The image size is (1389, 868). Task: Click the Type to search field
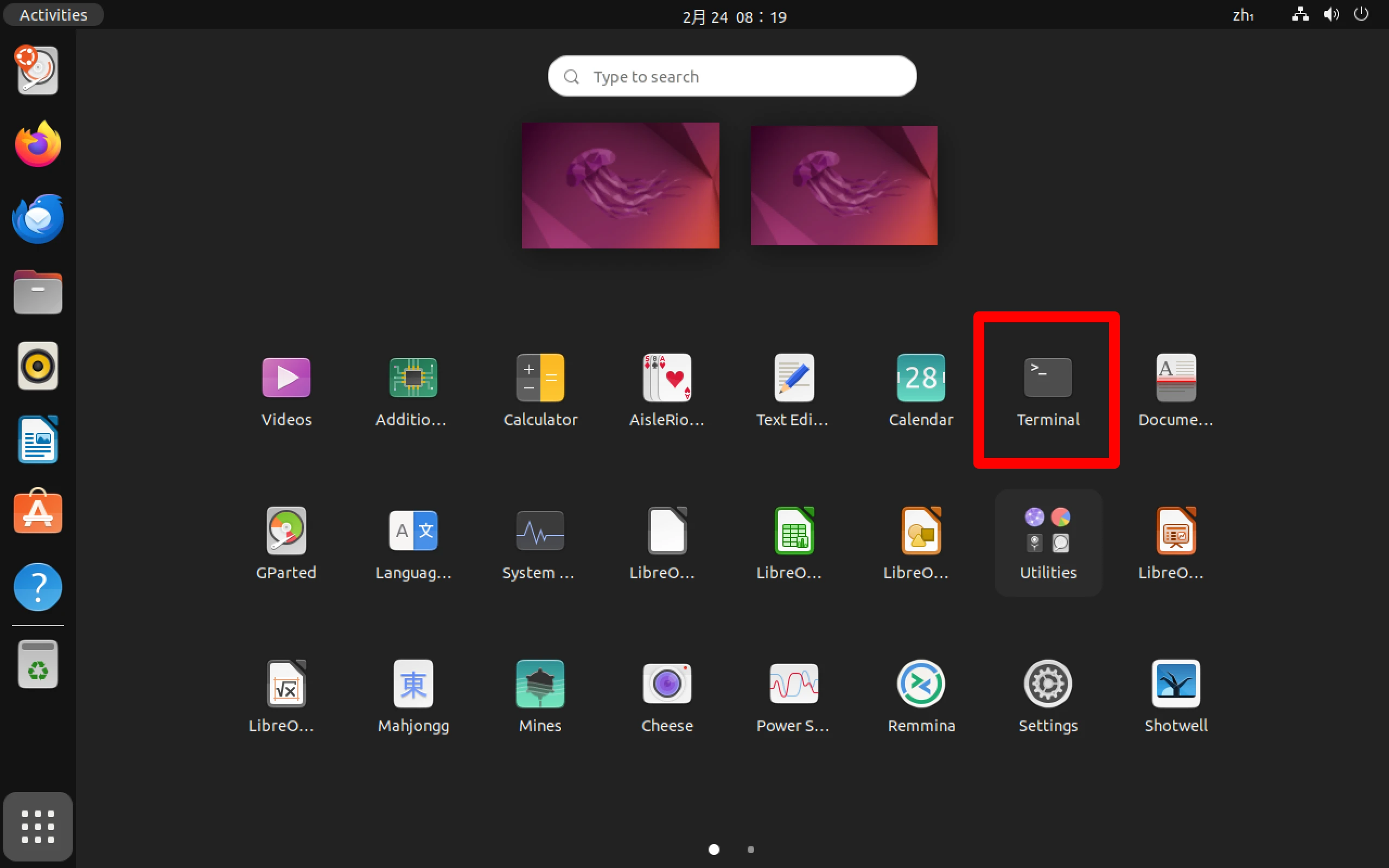click(732, 76)
